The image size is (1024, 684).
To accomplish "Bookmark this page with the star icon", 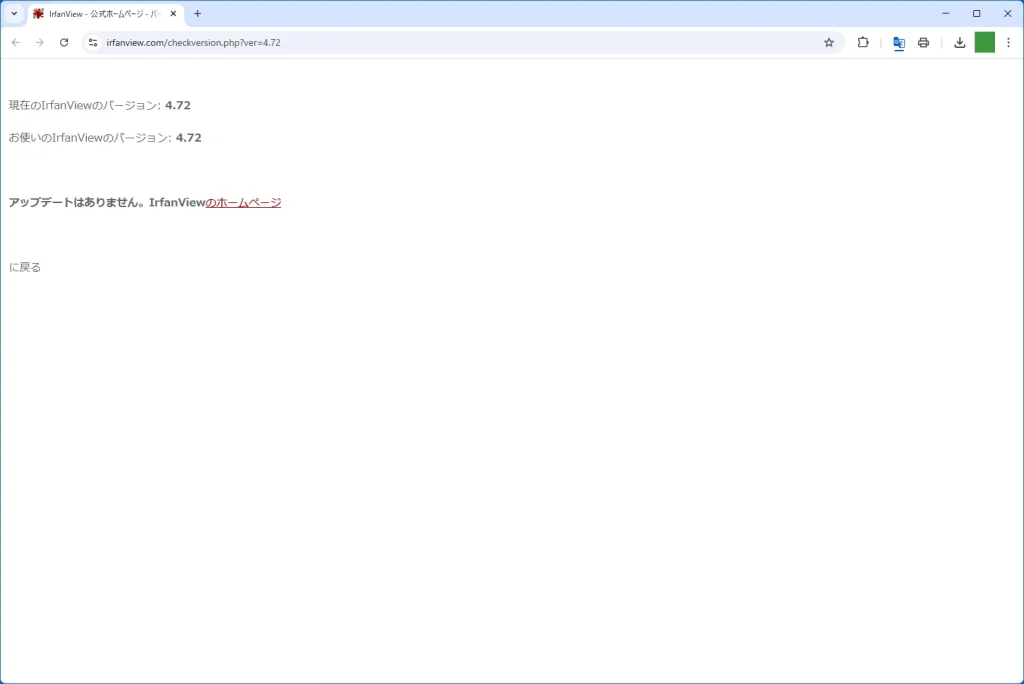I will [x=829, y=42].
